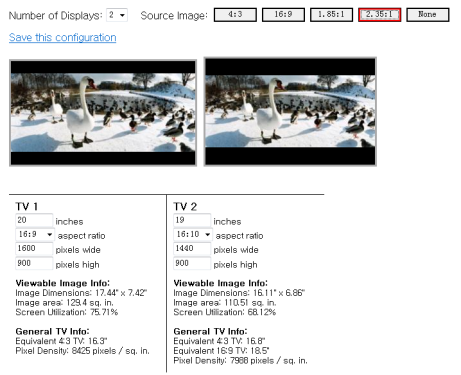The width and height of the screenshot is (461, 375).
Task: Select the 2.35:1 source image button
Action: 380,15
